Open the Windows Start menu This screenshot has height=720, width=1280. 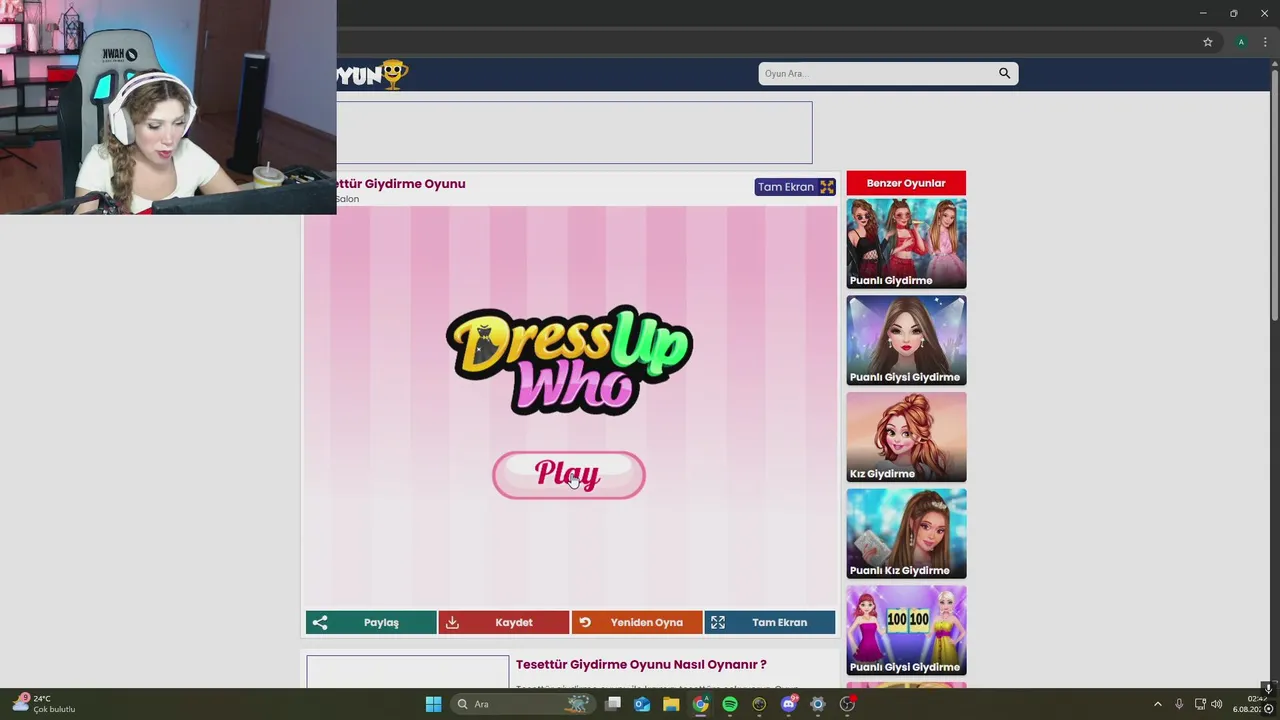[x=433, y=704]
